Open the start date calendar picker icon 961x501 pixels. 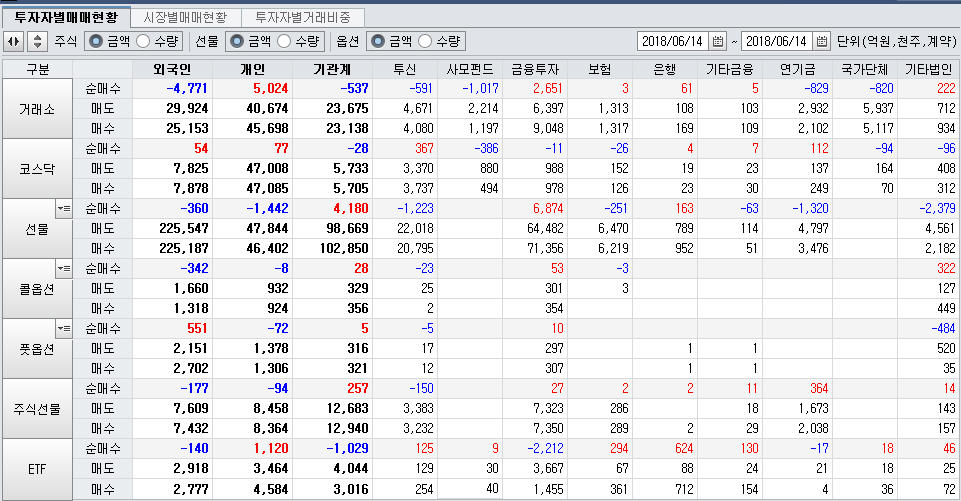718,42
